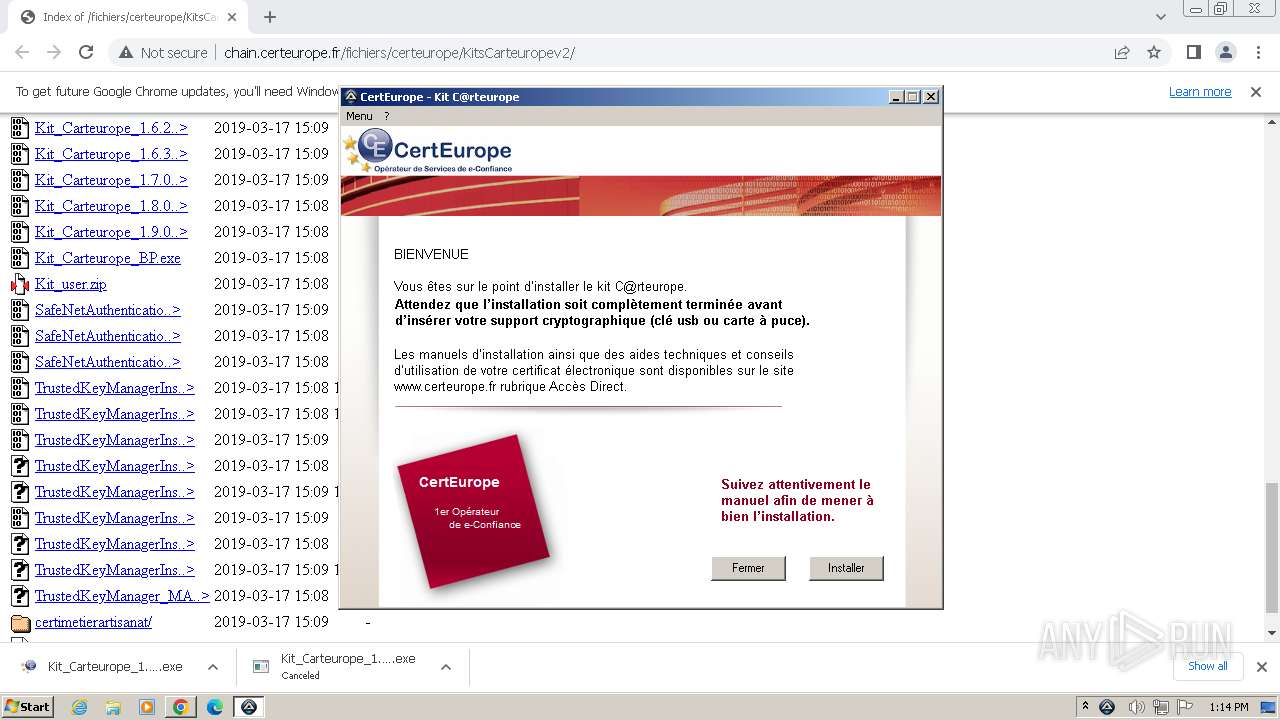Open Kit_Carteurope_1.9.0 link

point(111,232)
